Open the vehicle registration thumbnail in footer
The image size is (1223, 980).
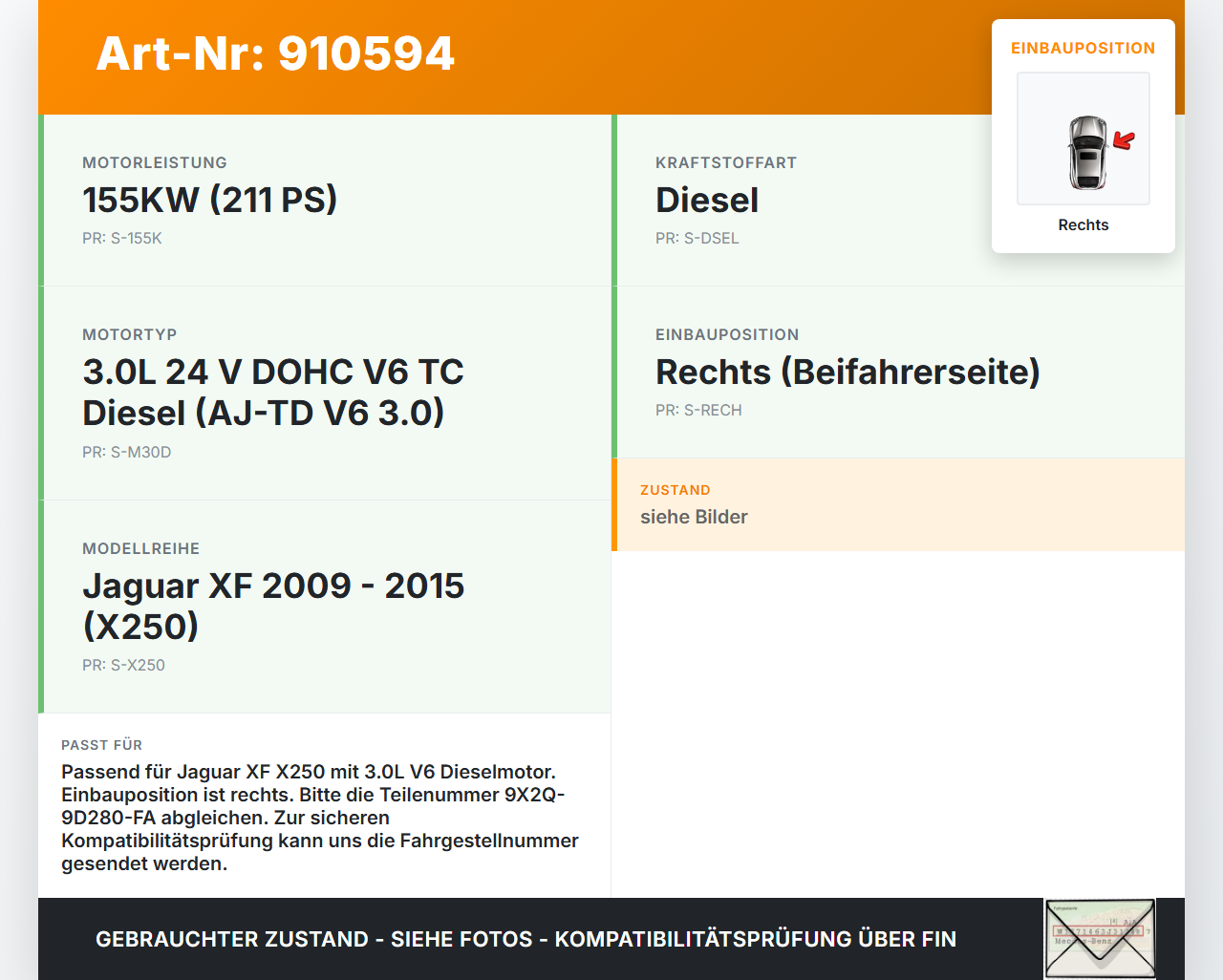pos(1101,939)
